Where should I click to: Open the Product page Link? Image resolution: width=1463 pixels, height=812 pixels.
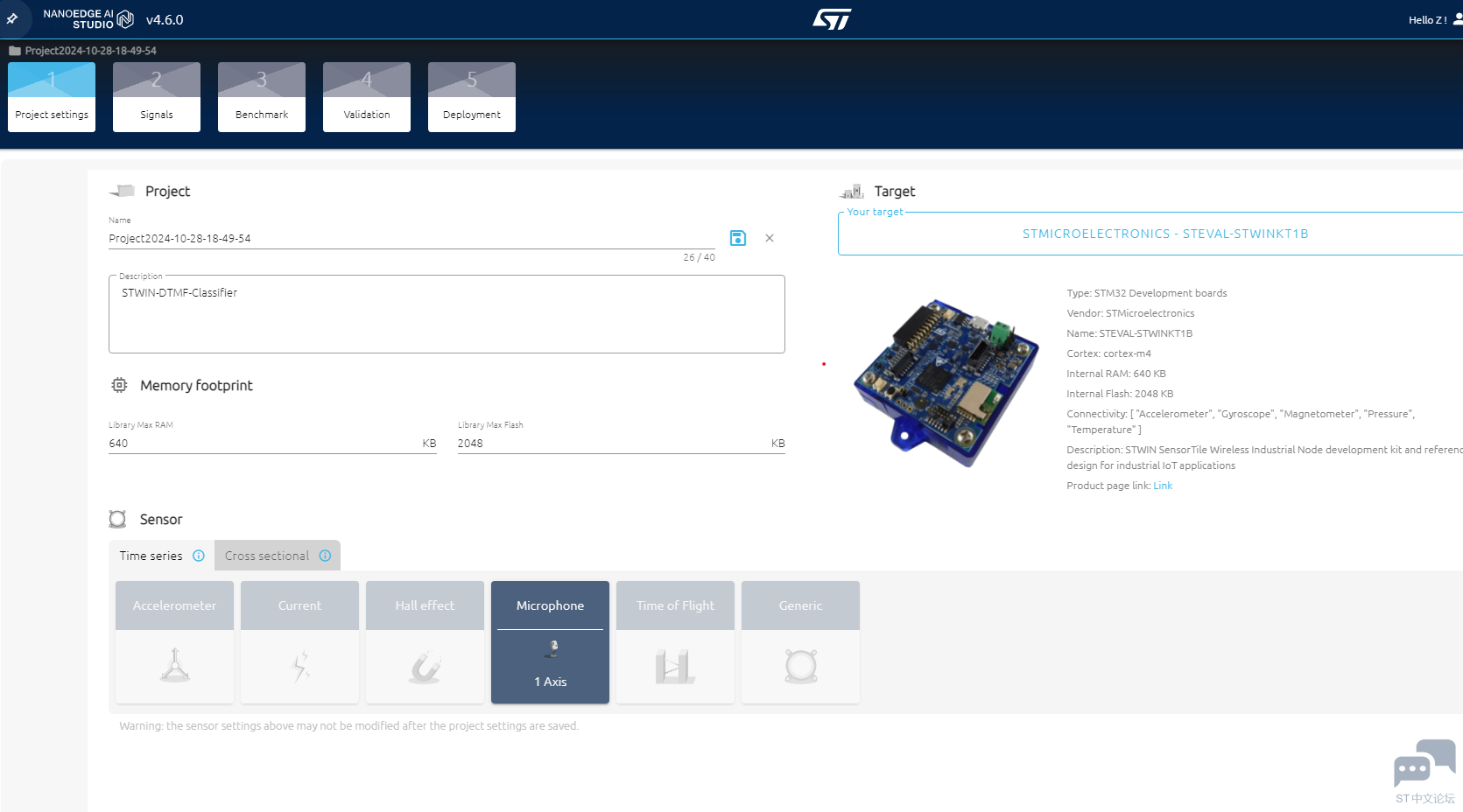1163,486
